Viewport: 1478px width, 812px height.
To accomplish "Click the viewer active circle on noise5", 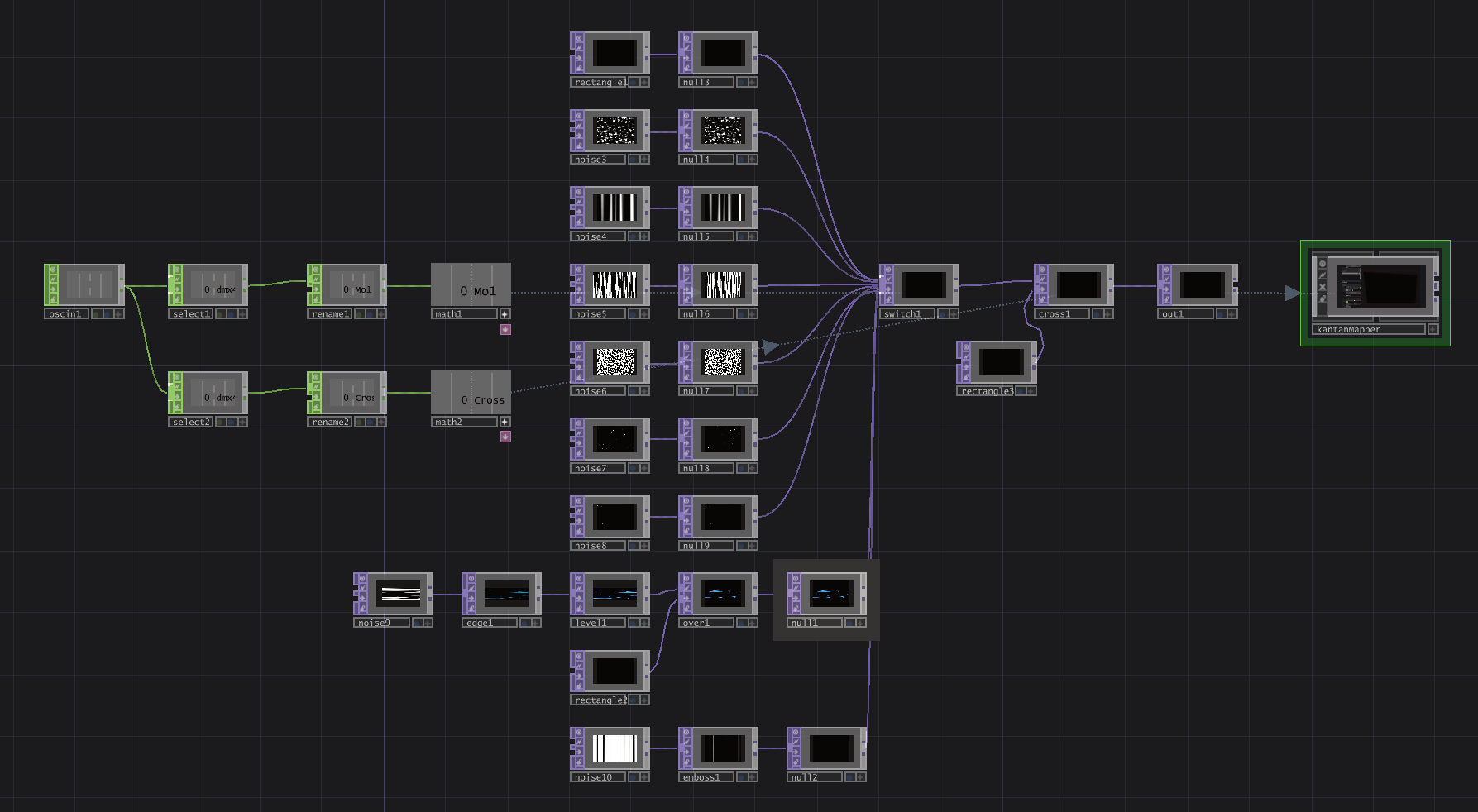I will coord(579,270).
